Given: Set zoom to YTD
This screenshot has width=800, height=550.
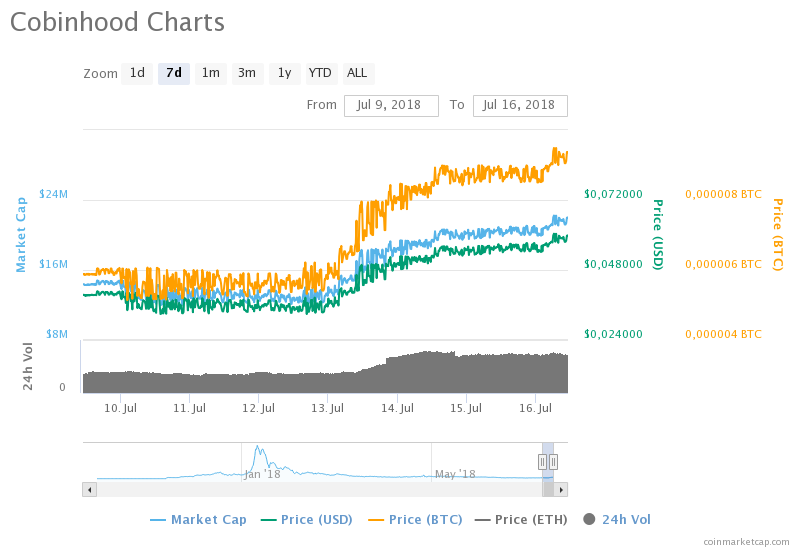Looking at the screenshot, I should coord(320,73).
